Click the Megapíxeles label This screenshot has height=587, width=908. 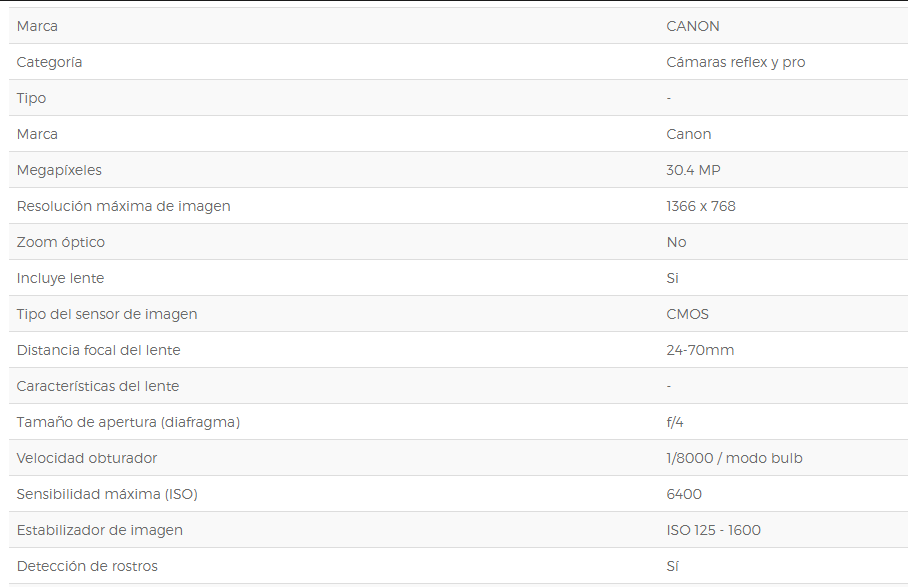coord(59,171)
